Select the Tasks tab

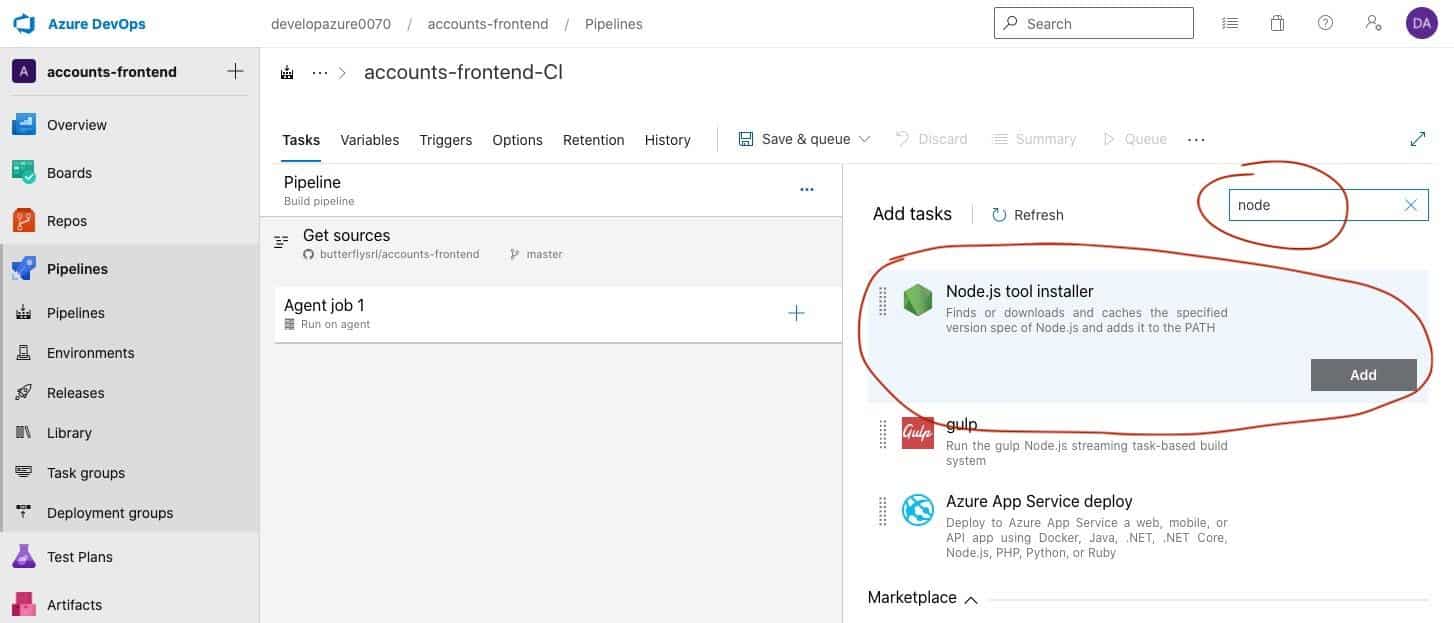301,140
